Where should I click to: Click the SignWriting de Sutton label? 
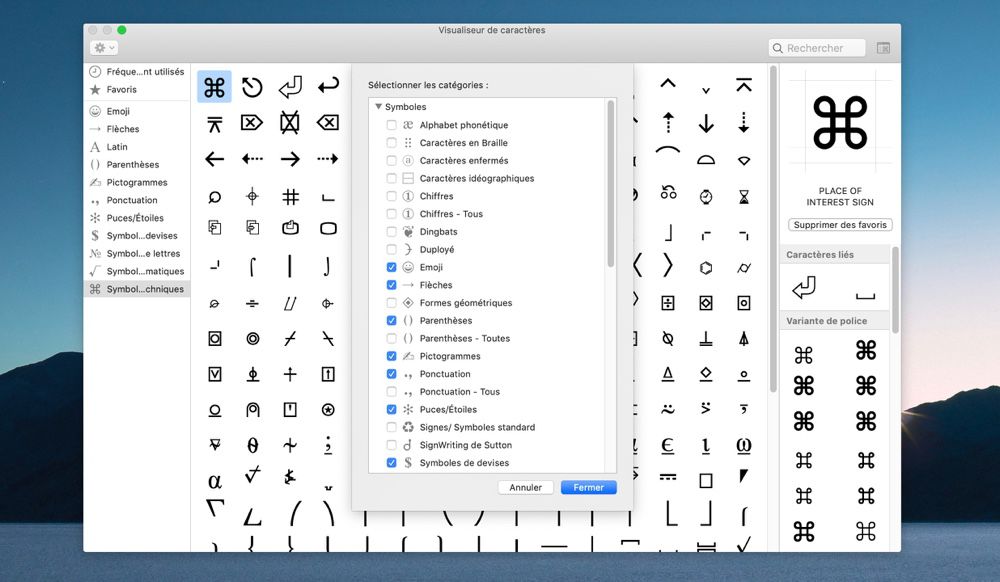466,445
